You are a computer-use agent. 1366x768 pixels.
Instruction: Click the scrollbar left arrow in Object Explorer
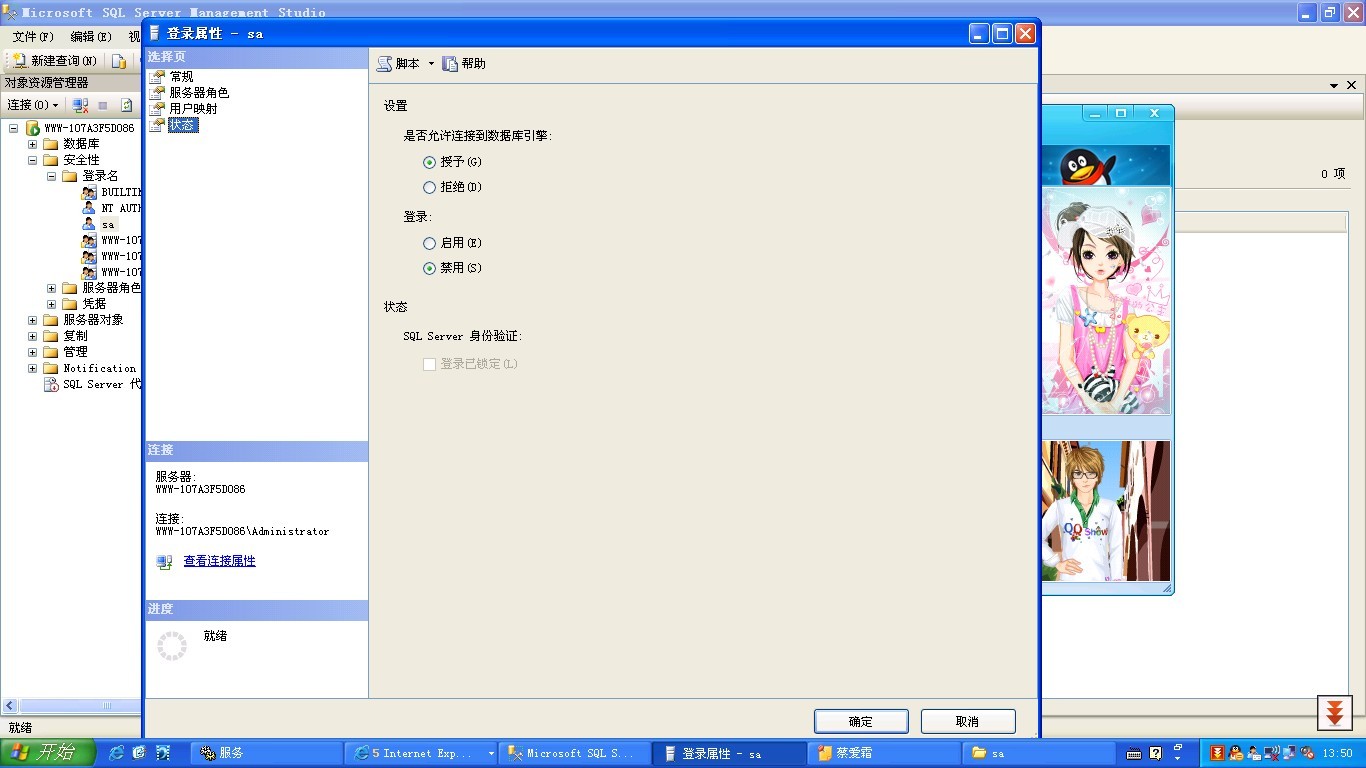coord(11,706)
